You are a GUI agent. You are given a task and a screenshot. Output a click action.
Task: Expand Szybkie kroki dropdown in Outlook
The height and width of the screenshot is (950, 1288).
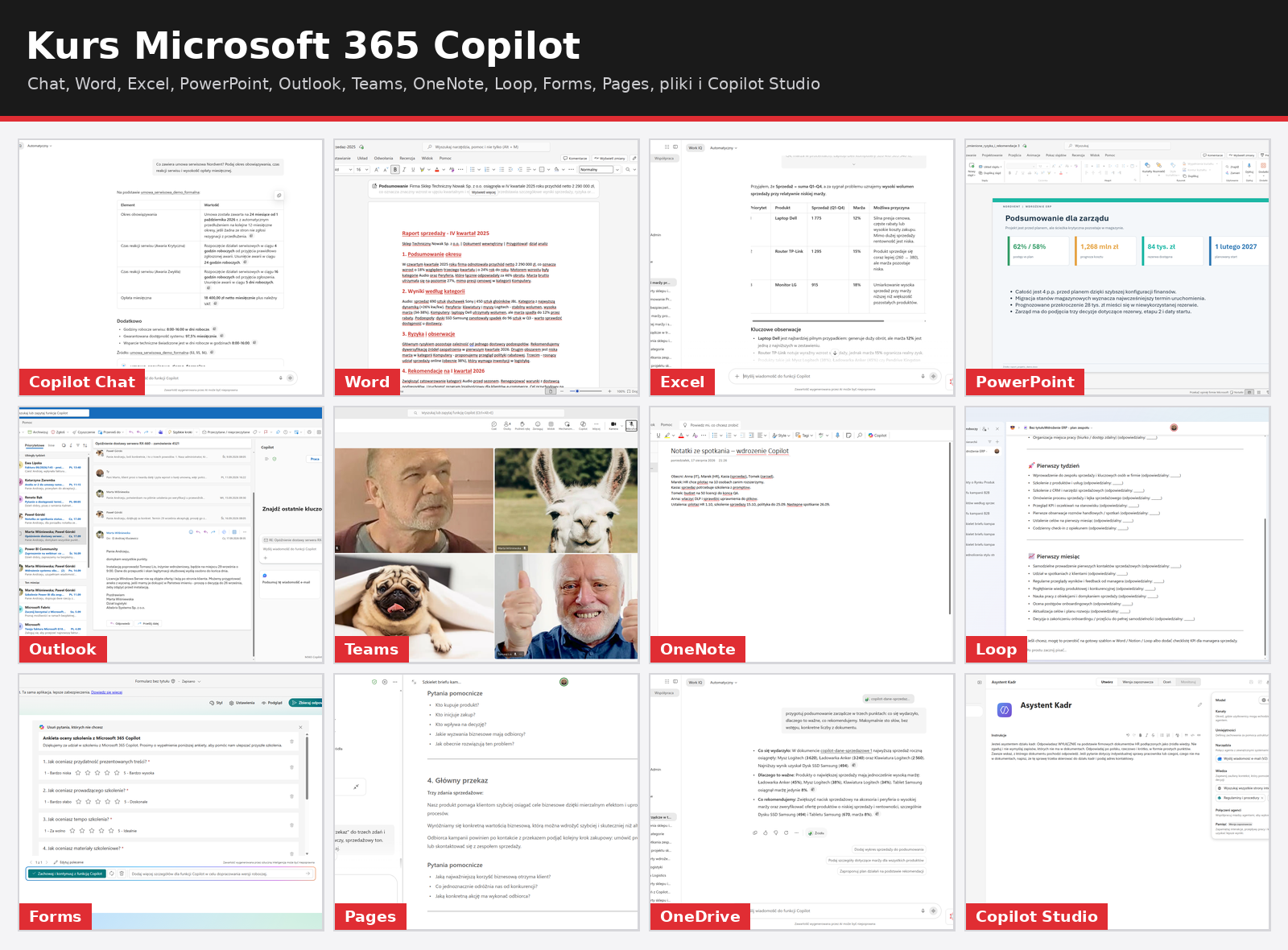(x=196, y=432)
